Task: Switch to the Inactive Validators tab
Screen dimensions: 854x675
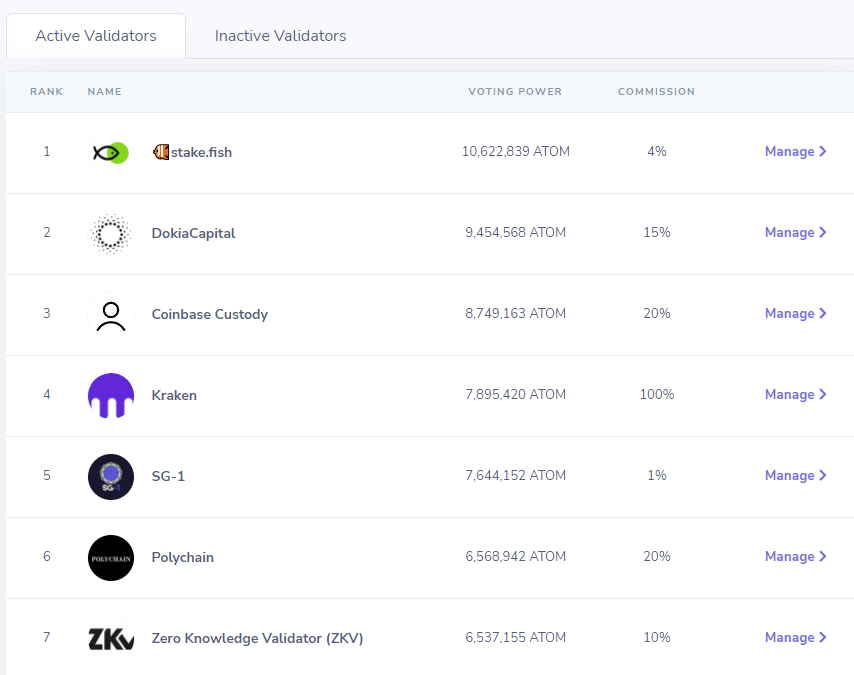Action: [280, 35]
